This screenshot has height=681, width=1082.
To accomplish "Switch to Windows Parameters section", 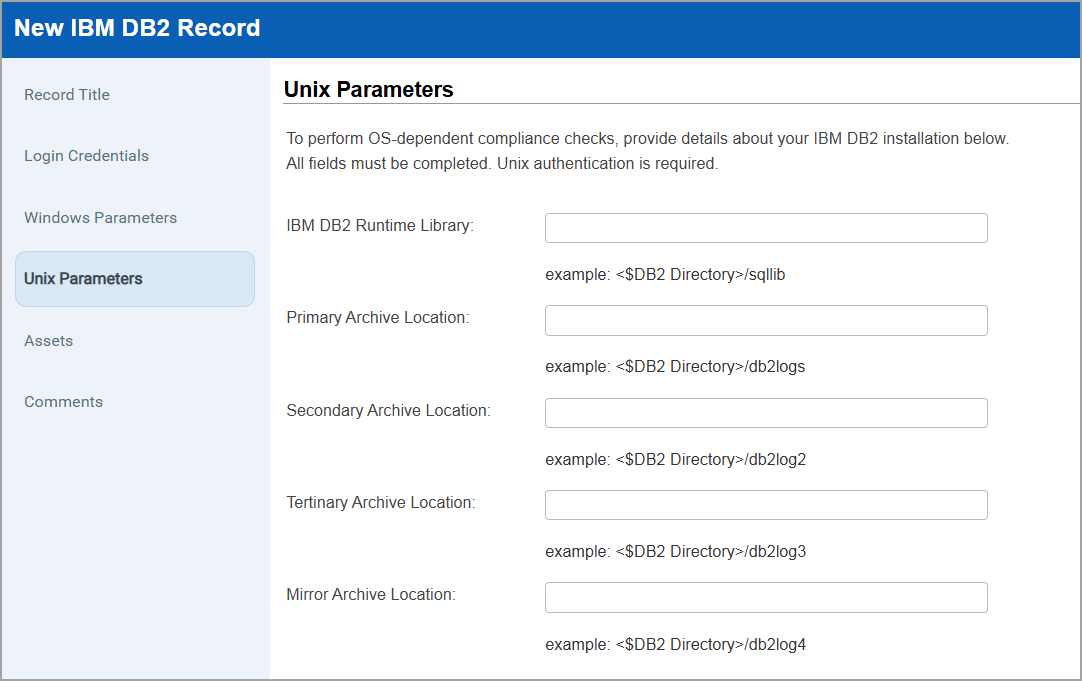I will (101, 217).
